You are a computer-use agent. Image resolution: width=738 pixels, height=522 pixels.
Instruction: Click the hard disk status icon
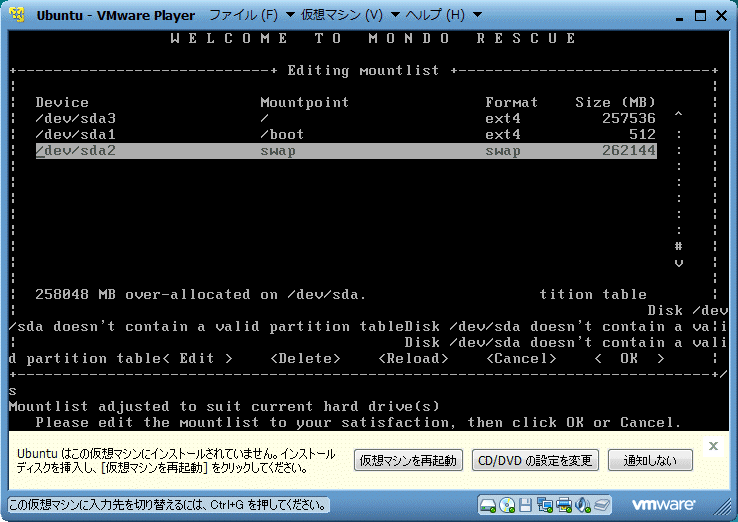(489, 504)
